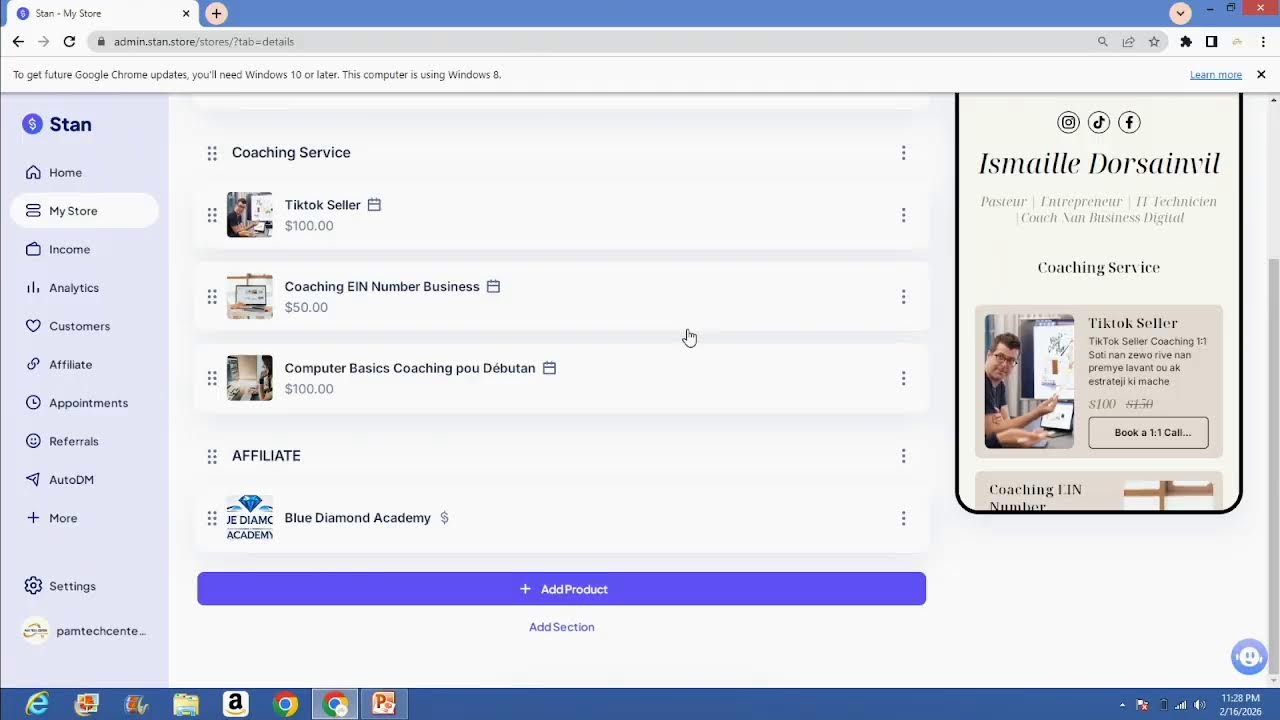The image size is (1280, 720).
Task: Click the Ismaille Dorsainvil name in preview
Action: tap(1099, 163)
